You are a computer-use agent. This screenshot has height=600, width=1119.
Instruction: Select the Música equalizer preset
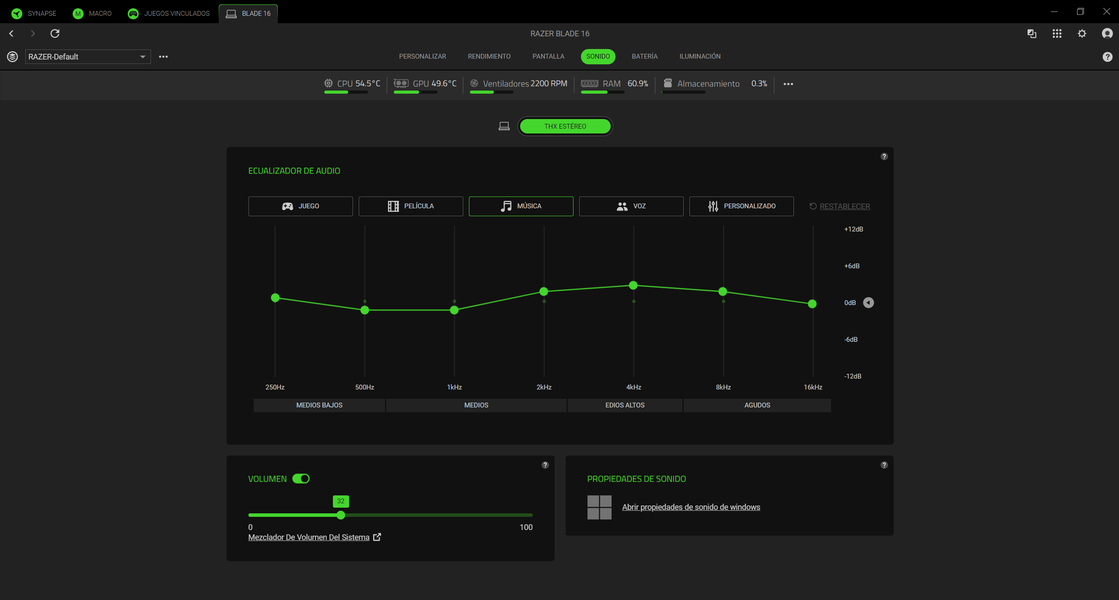[521, 206]
